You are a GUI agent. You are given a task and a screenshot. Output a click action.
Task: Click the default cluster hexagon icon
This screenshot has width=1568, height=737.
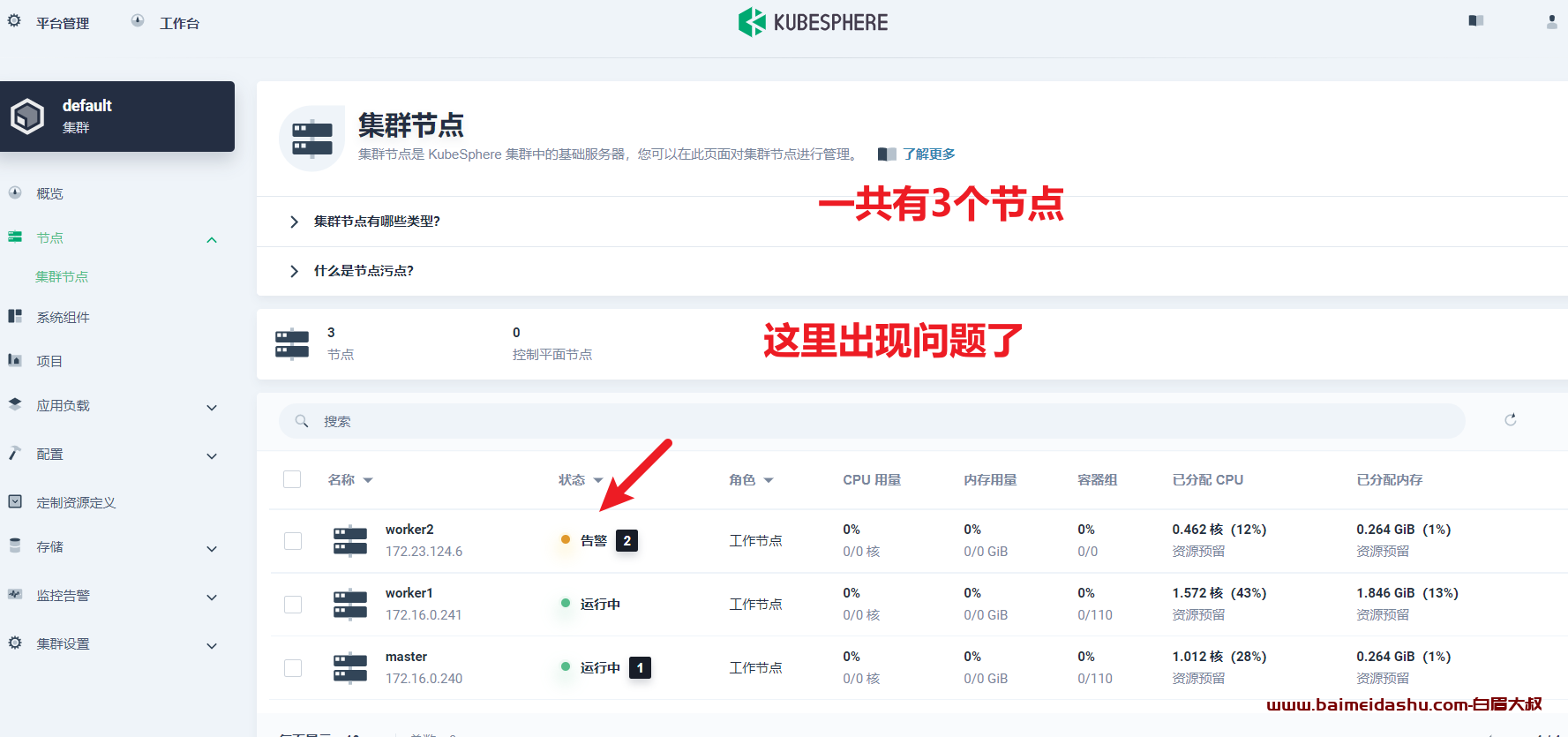(x=27, y=117)
